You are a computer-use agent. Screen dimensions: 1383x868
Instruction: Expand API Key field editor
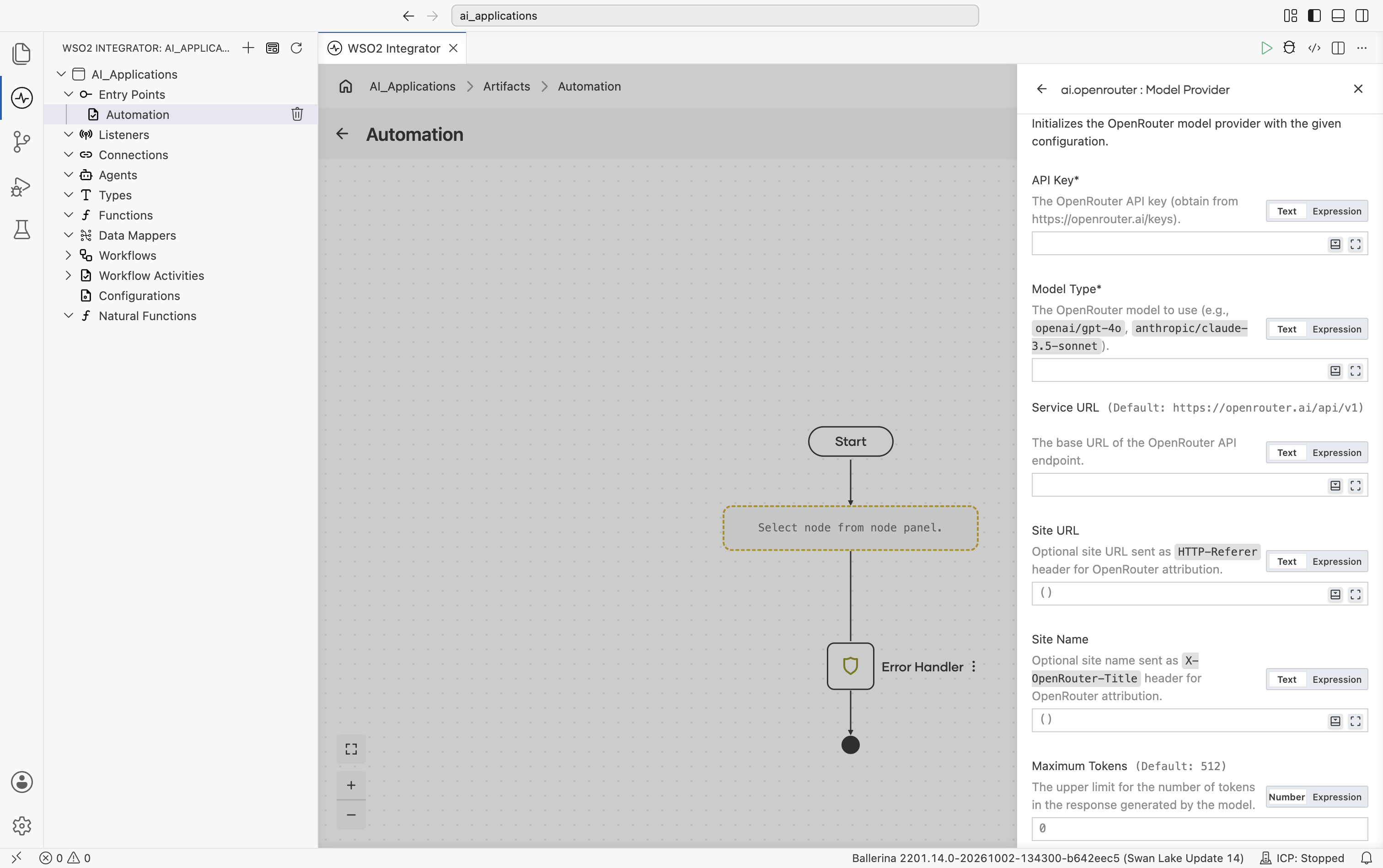[1356, 244]
